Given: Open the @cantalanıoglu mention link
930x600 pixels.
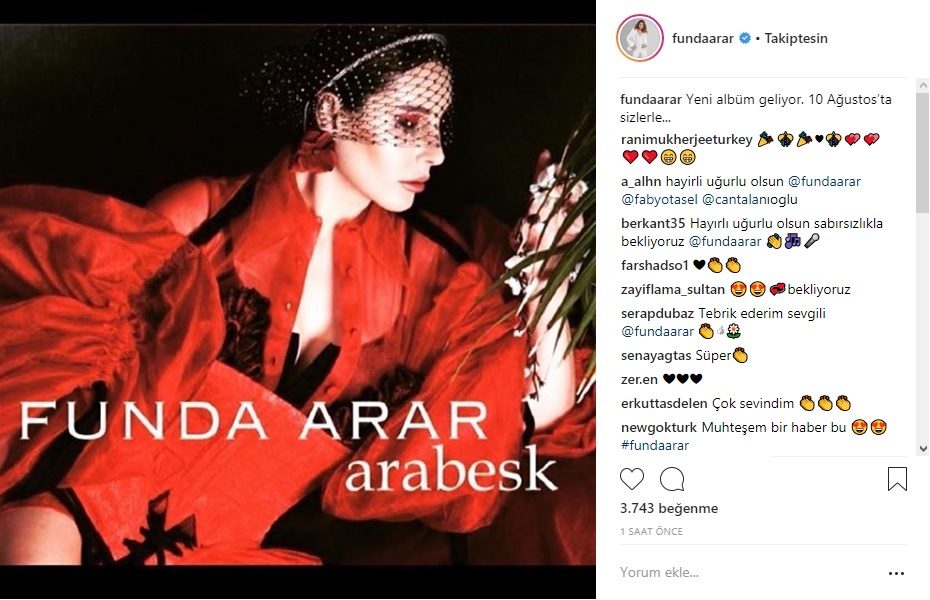Looking at the screenshot, I should [x=750, y=200].
